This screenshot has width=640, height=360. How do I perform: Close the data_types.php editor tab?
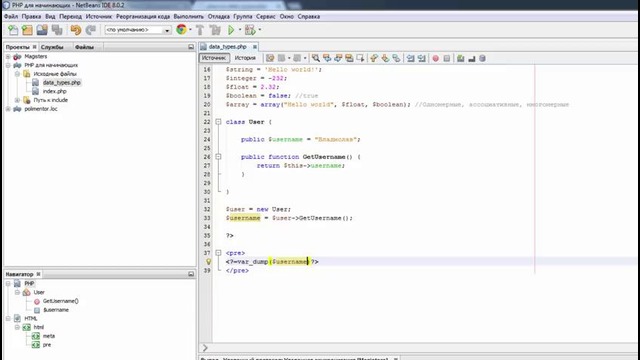(x=255, y=47)
